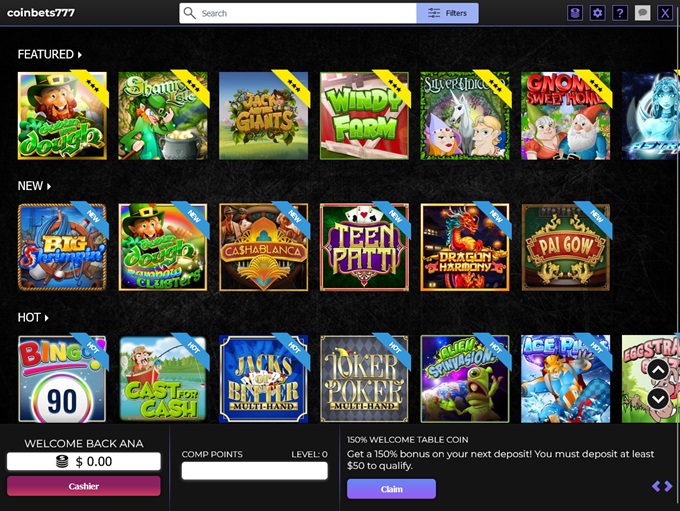680x511 pixels.
Task: Expand the HOT games category
Action: coord(33,317)
